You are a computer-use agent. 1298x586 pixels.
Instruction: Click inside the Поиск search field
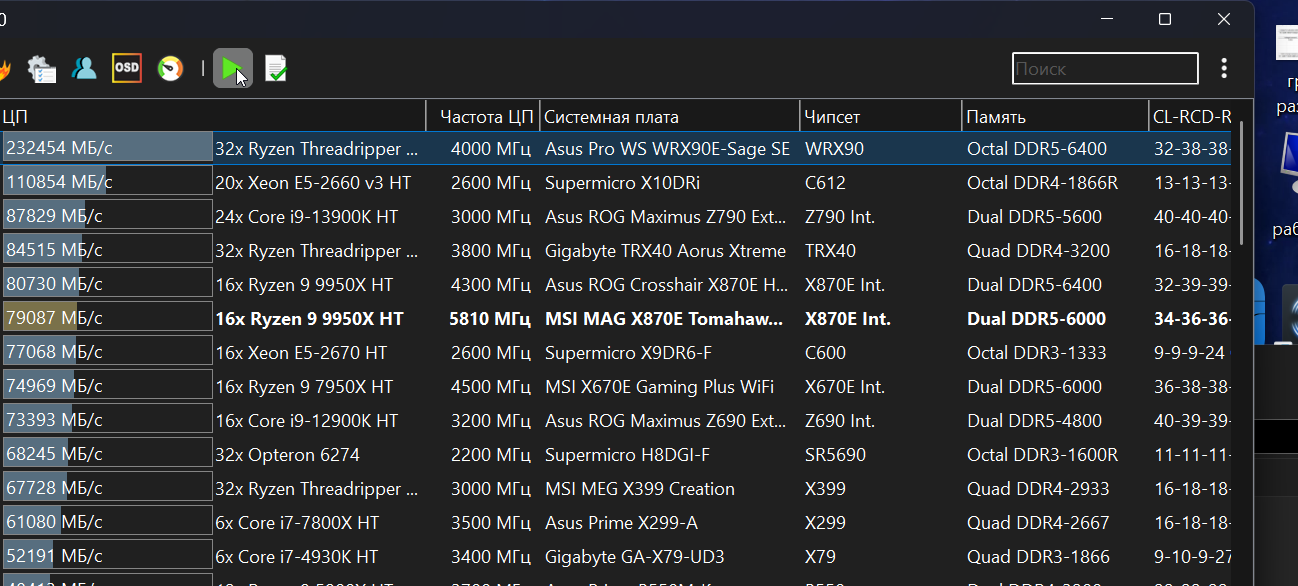point(1104,68)
